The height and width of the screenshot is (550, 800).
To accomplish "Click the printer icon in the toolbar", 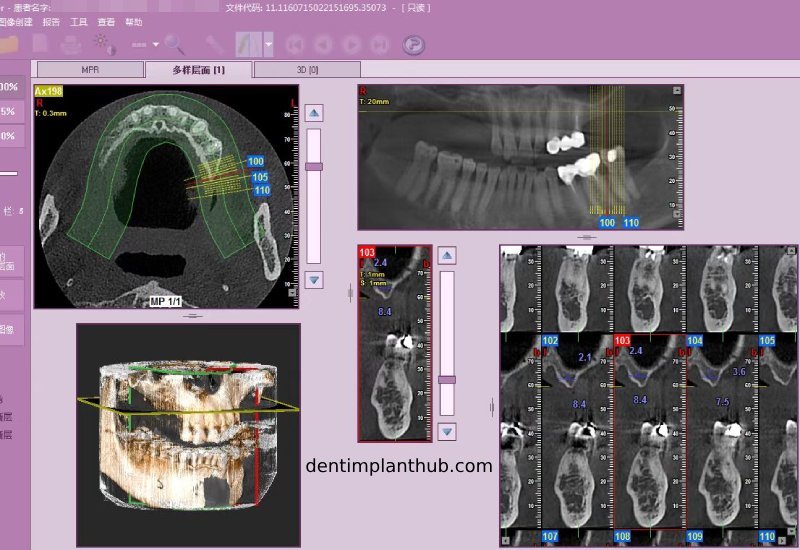I will [71, 45].
